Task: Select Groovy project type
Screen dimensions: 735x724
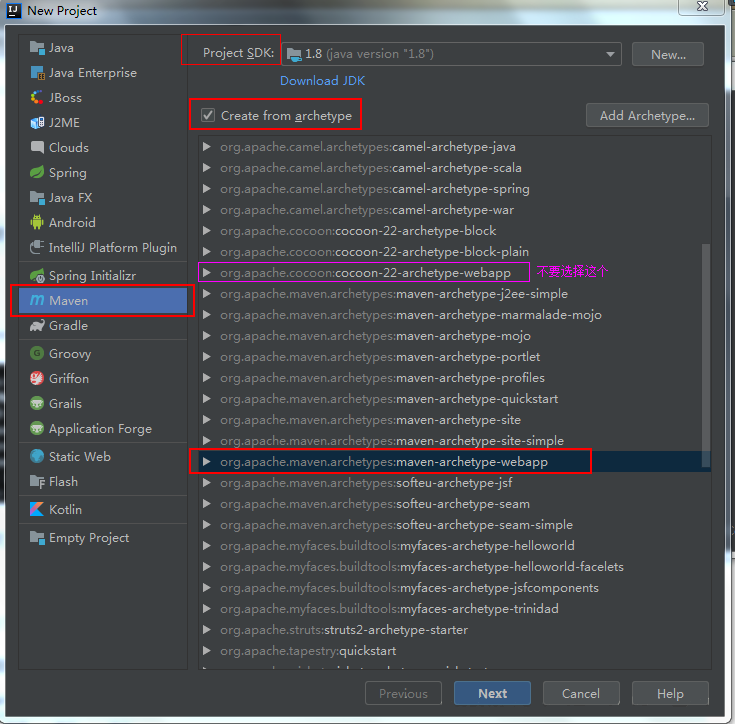Action: (103, 353)
